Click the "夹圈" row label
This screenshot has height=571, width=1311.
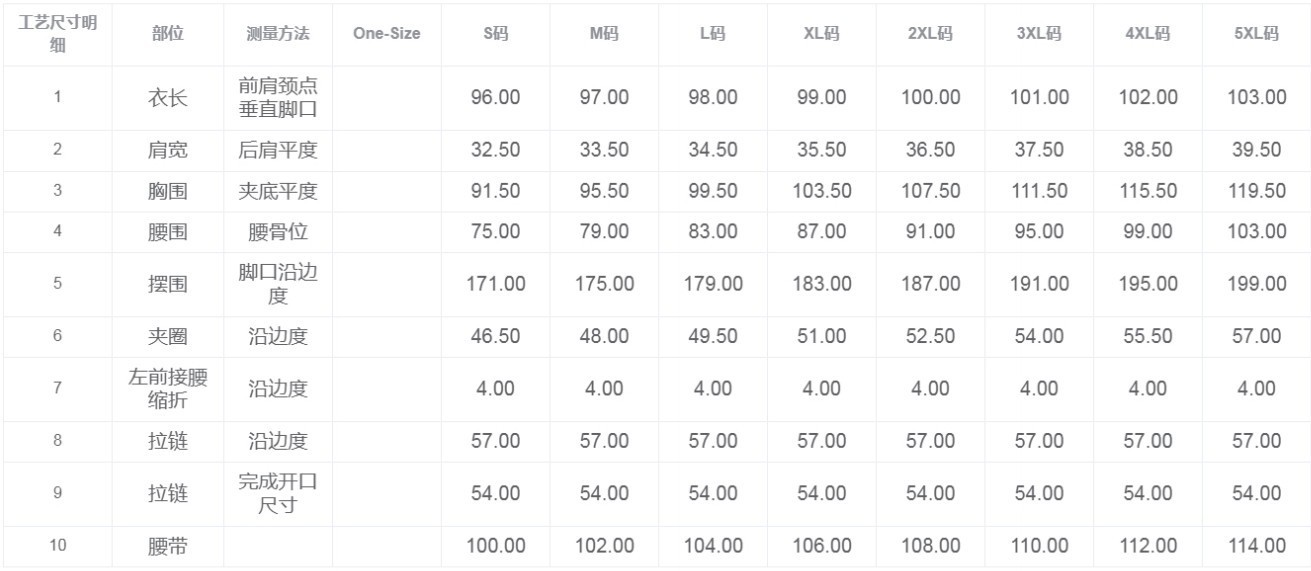[x=168, y=336]
